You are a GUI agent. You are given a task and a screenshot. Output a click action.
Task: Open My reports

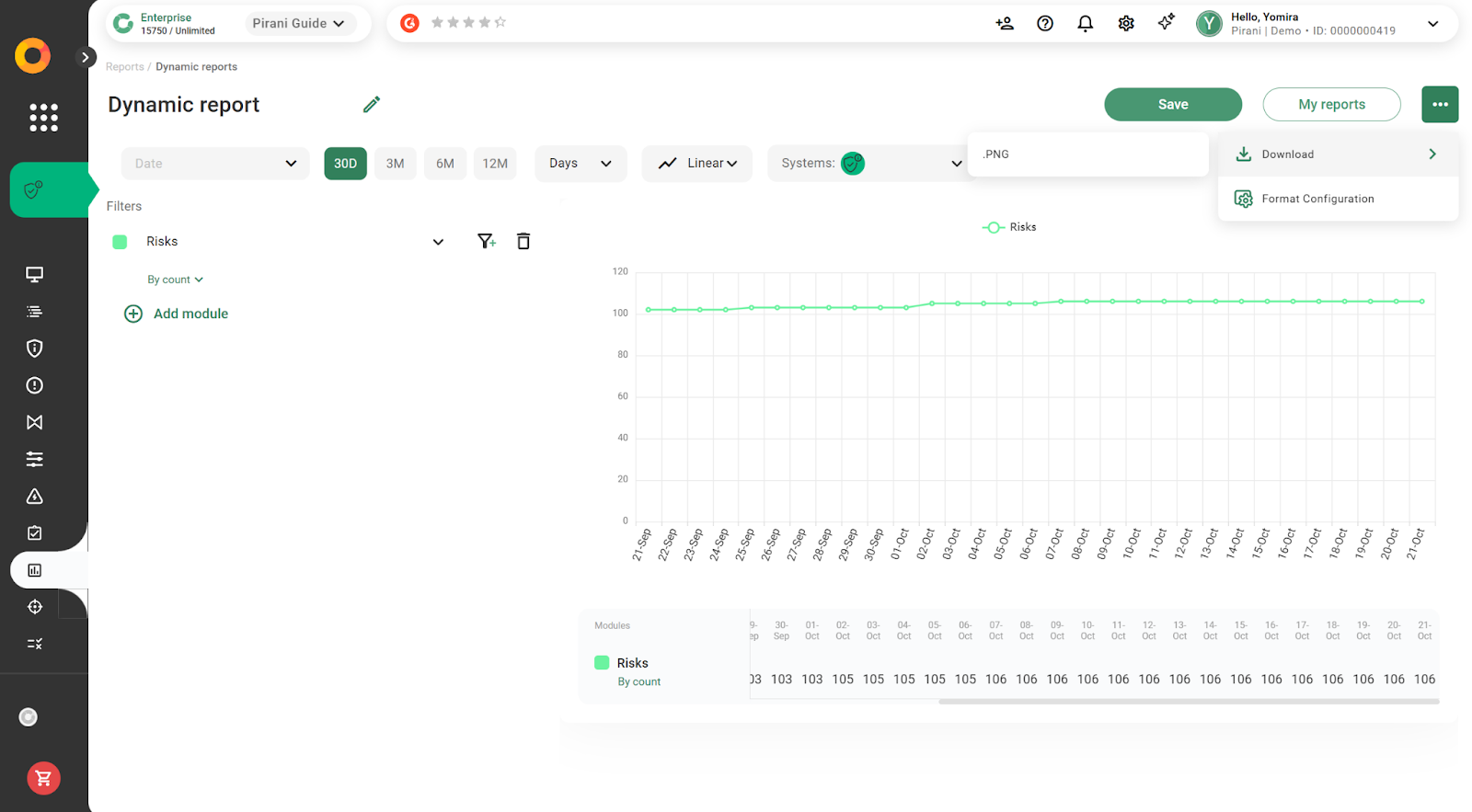(1330, 105)
